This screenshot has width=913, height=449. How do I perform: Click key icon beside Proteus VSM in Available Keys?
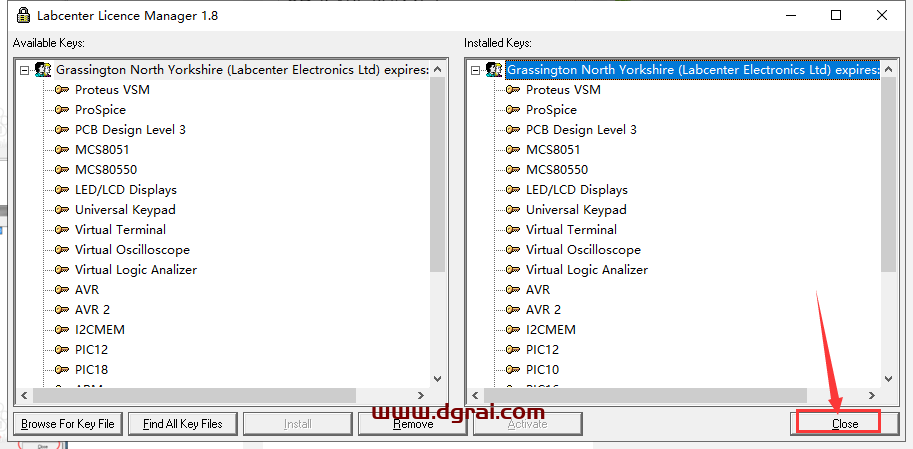[62, 90]
